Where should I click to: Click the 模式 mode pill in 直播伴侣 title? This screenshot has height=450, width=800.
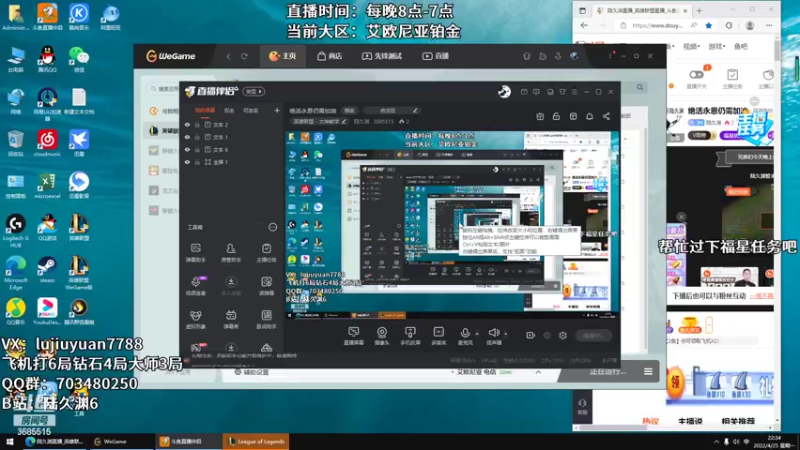(254, 91)
